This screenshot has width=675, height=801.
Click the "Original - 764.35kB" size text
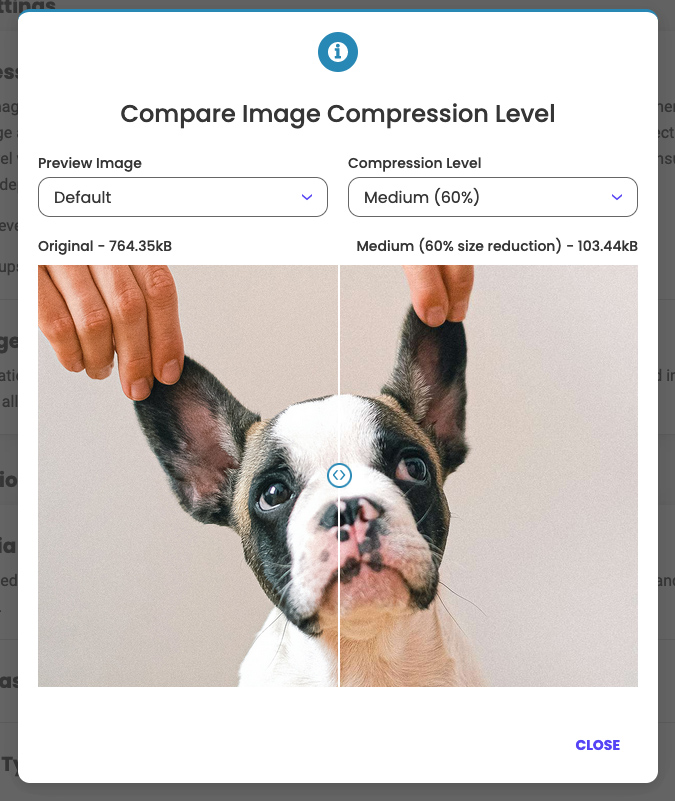coord(105,246)
